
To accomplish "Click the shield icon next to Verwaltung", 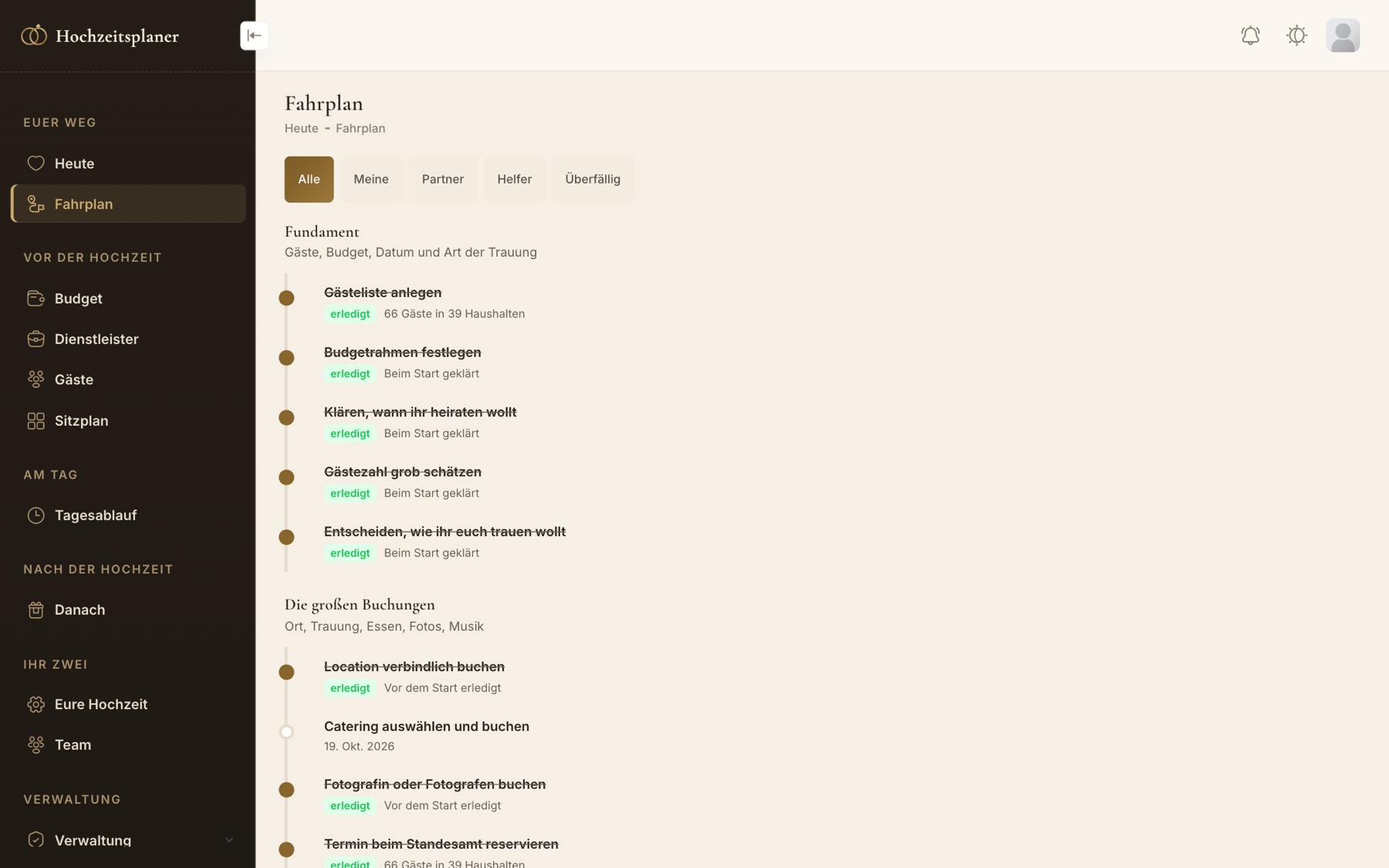I will coord(35,839).
